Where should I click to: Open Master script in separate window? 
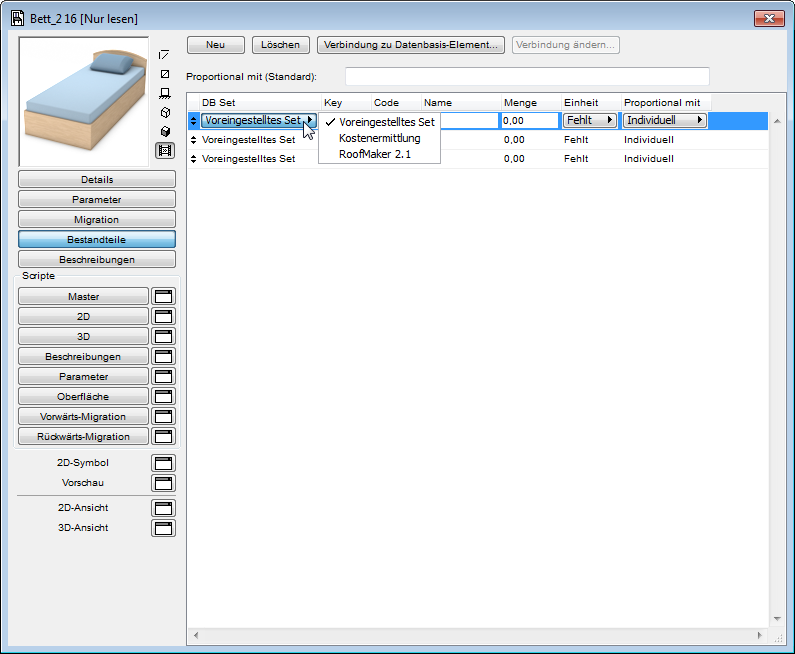click(x=163, y=296)
